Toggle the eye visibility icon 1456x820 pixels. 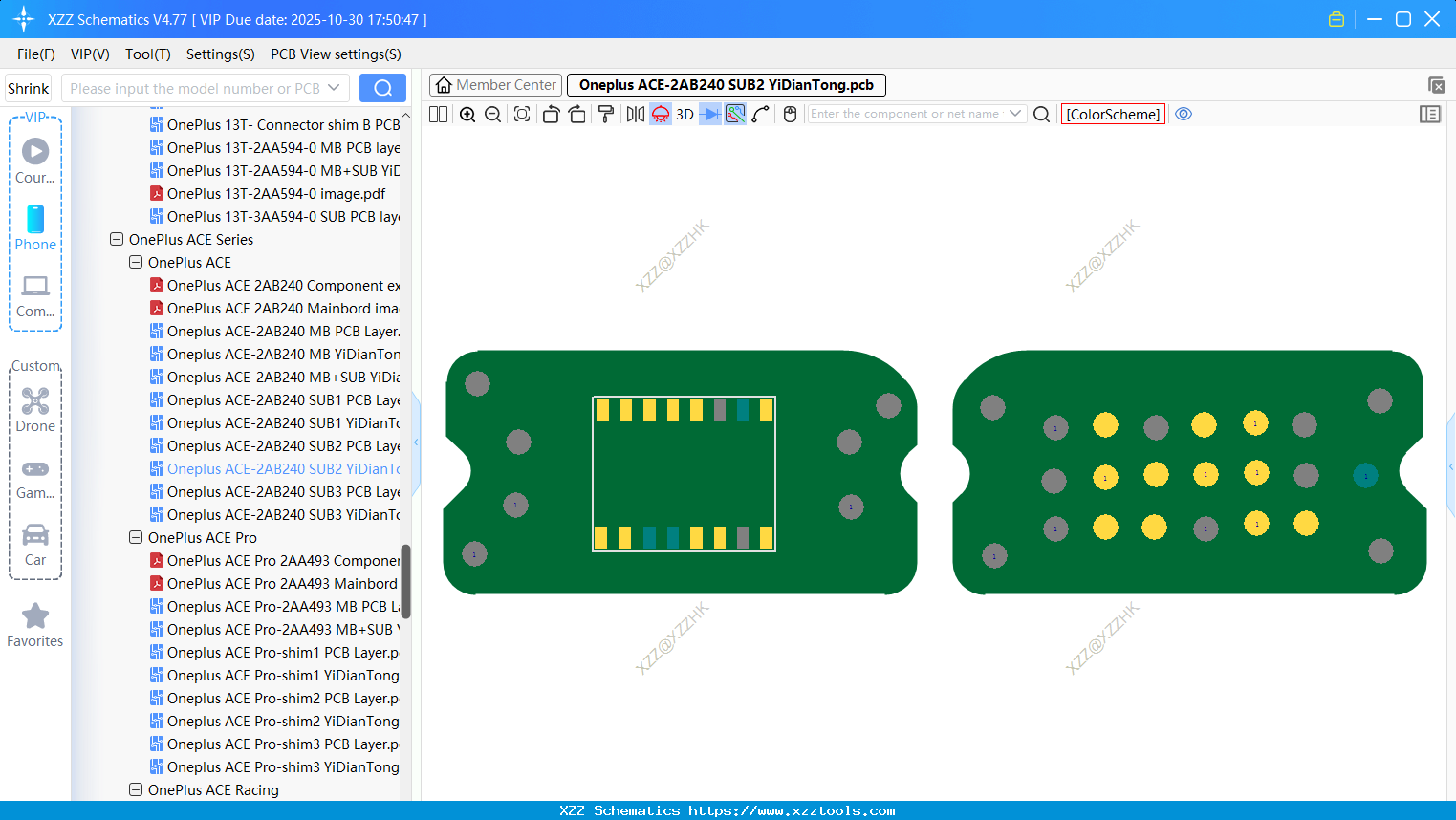(1184, 114)
